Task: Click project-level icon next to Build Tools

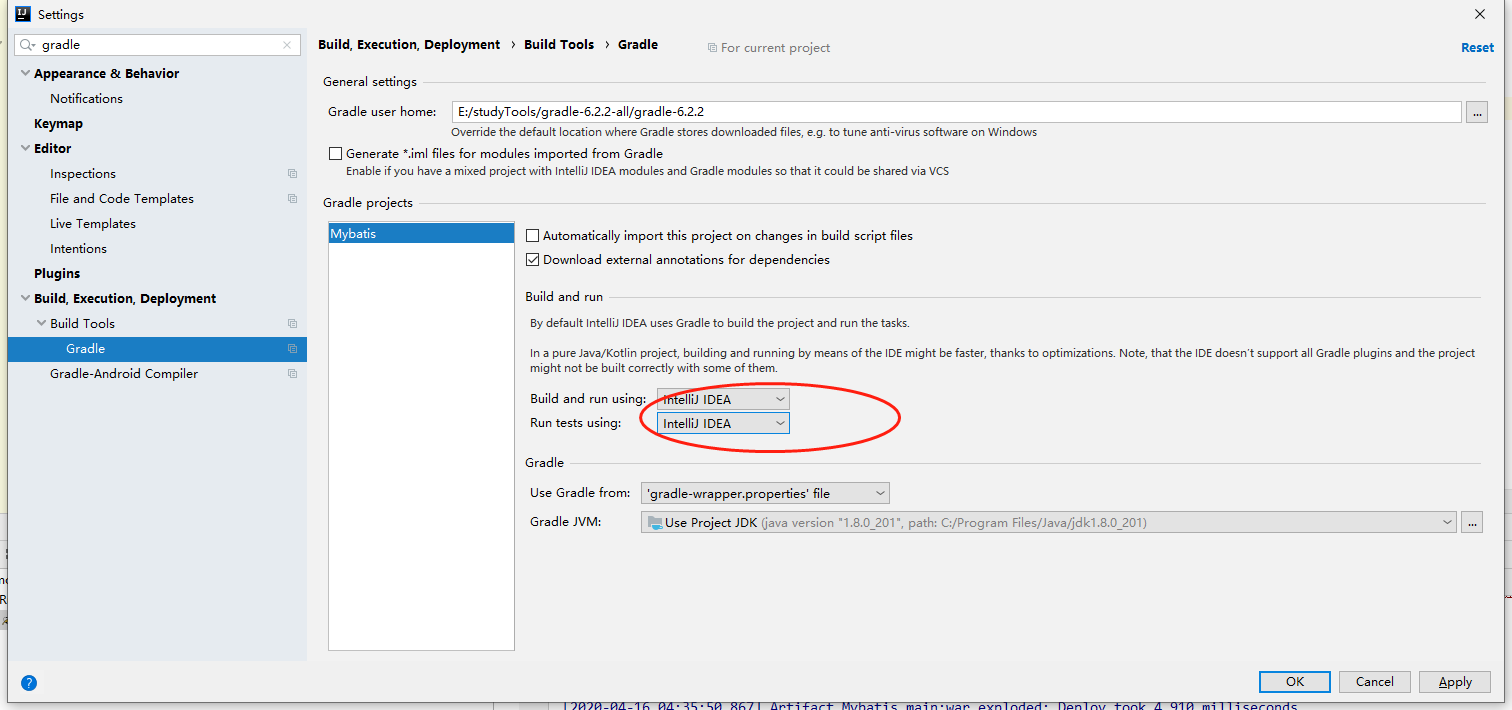Action: click(x=292, y=324)
